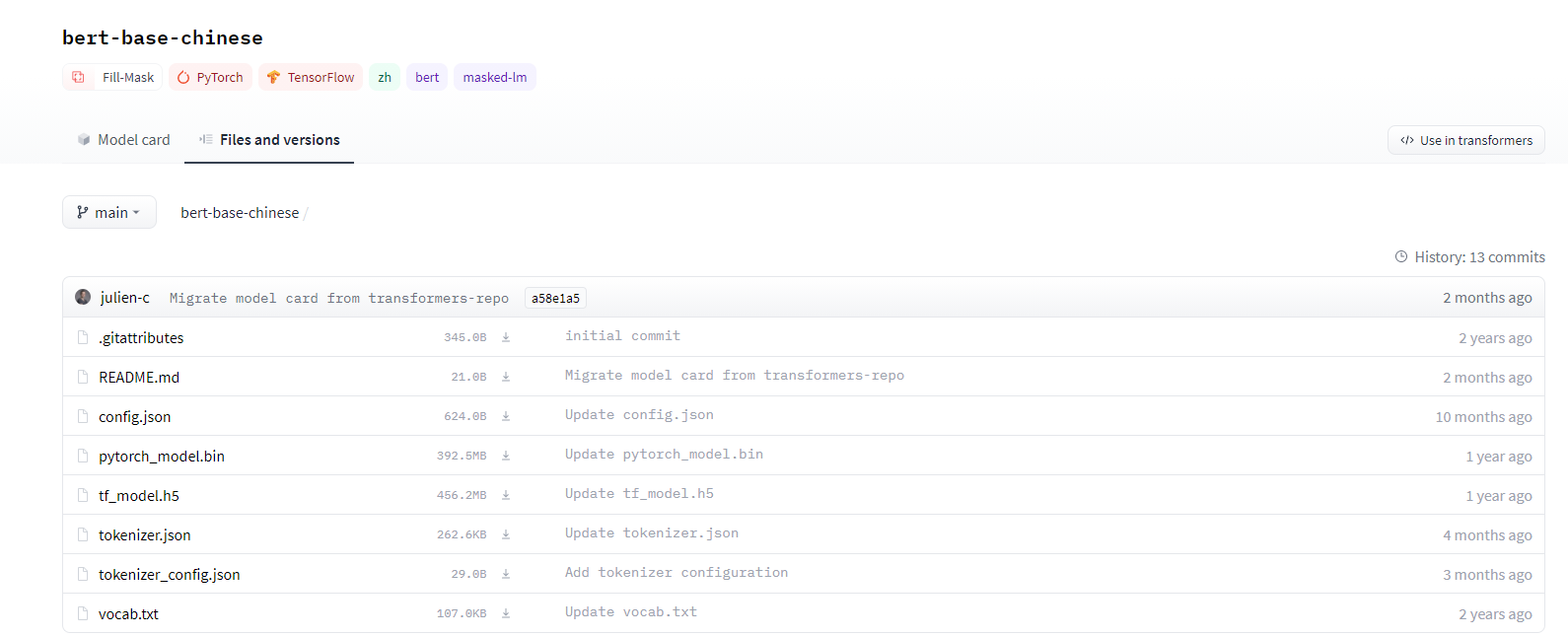The image size is (1568, 637).
Task: Click the Use in transformers button
Action: 1465,140
